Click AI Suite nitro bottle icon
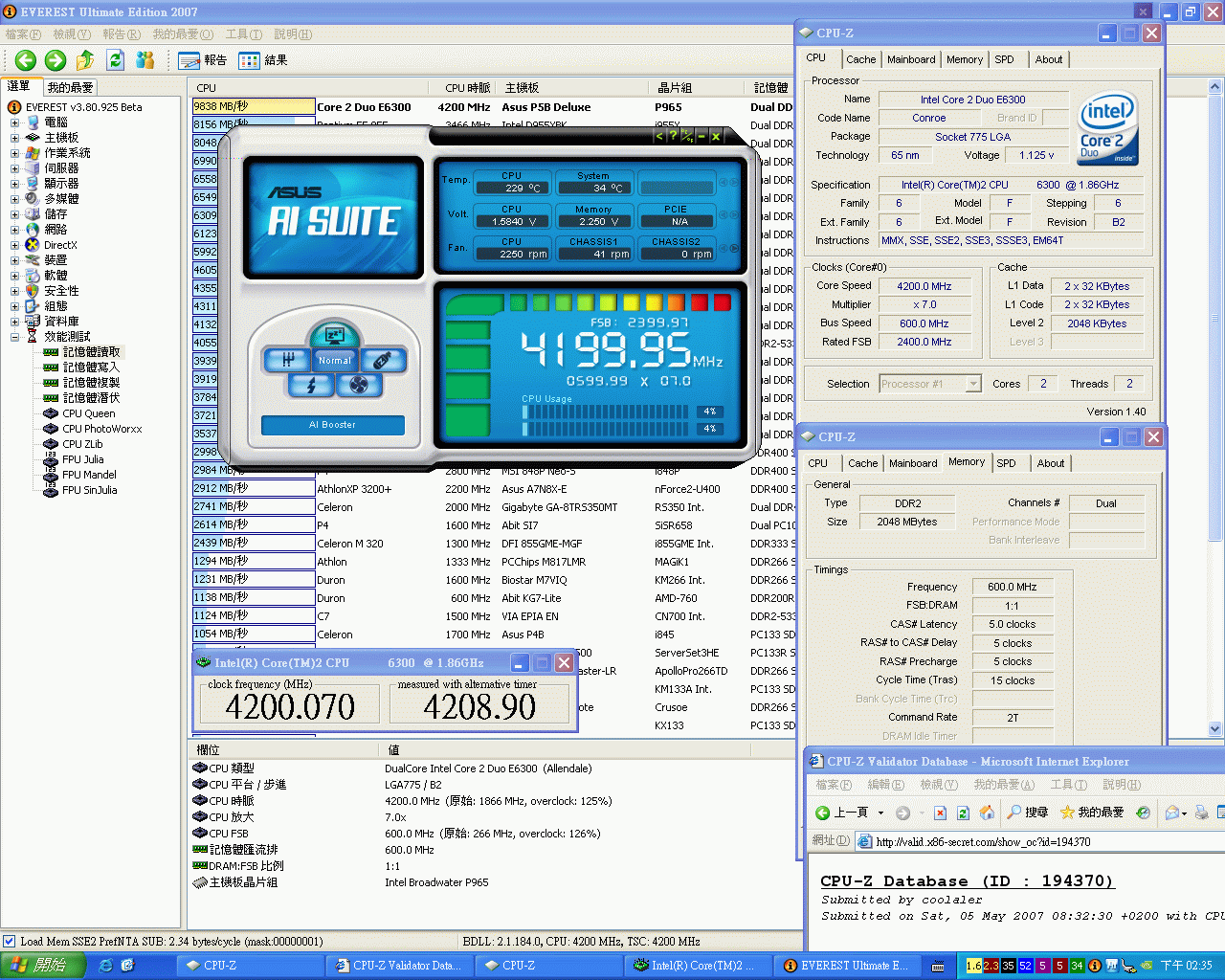 click(382, 360)
